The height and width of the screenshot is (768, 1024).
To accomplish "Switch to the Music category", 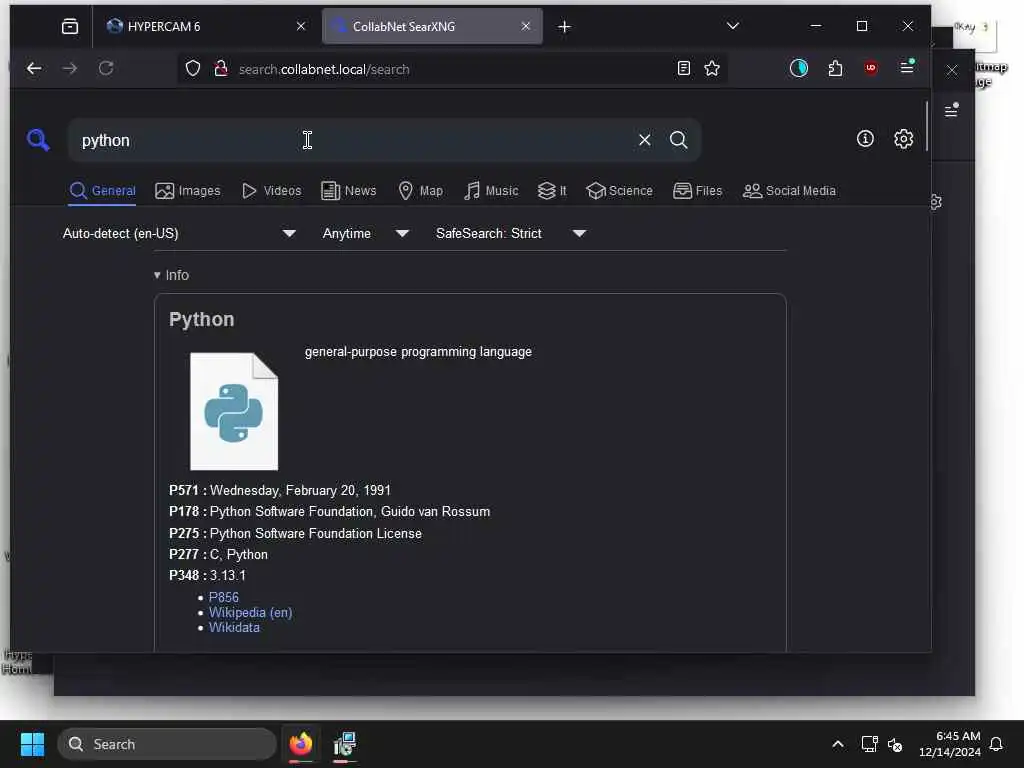I will click(x=491, y=191).
